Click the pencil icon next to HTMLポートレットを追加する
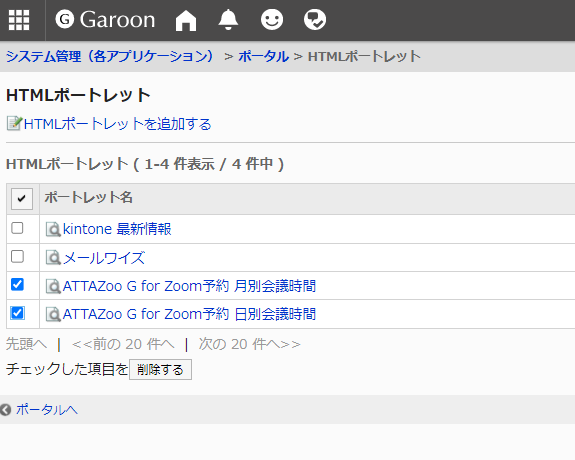Image resolution: width=575 pixels, height=460 pixels. pyautogui.click(x=14, y=124)
